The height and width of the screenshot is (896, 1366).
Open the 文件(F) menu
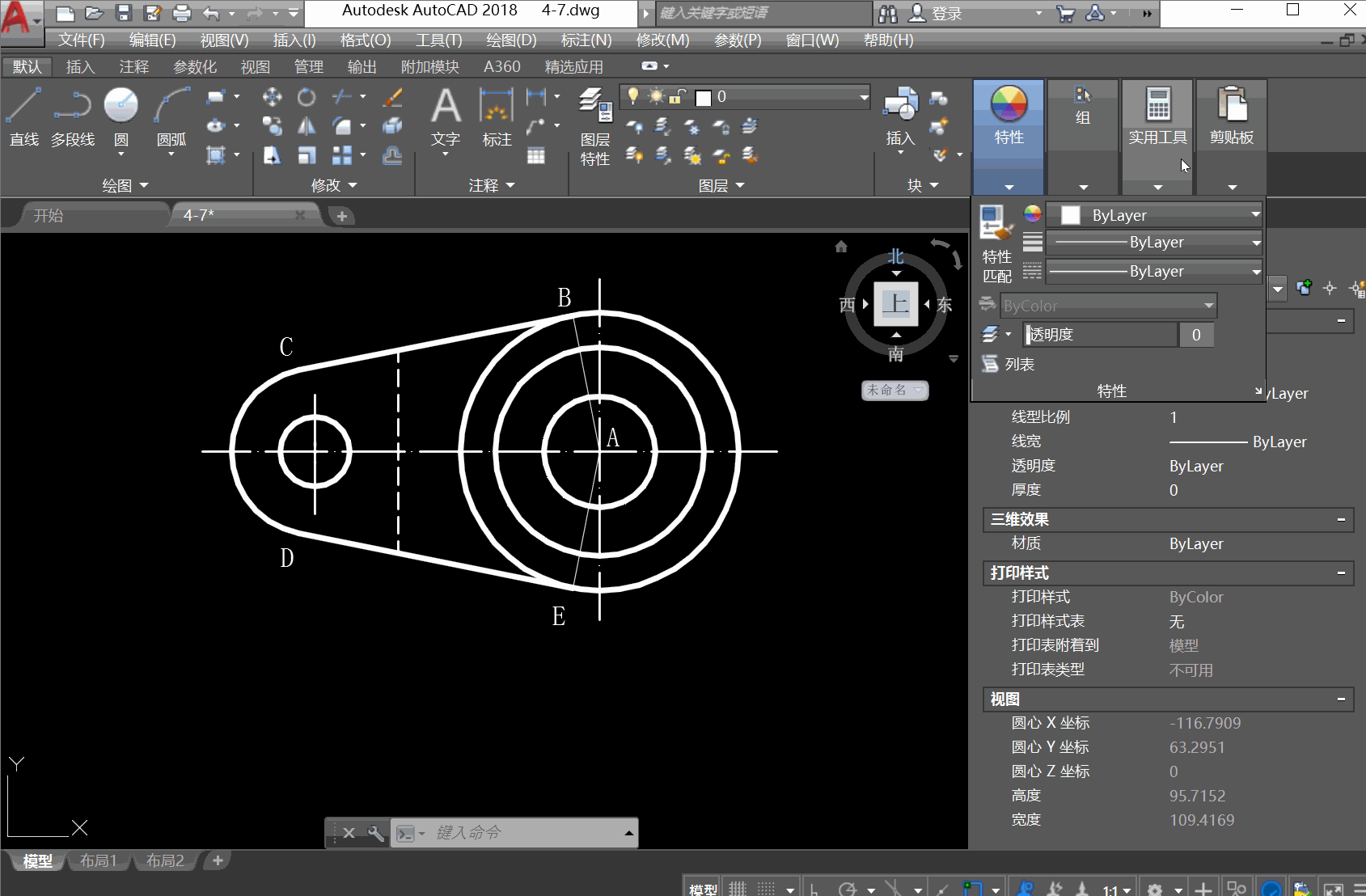[82, 40]
